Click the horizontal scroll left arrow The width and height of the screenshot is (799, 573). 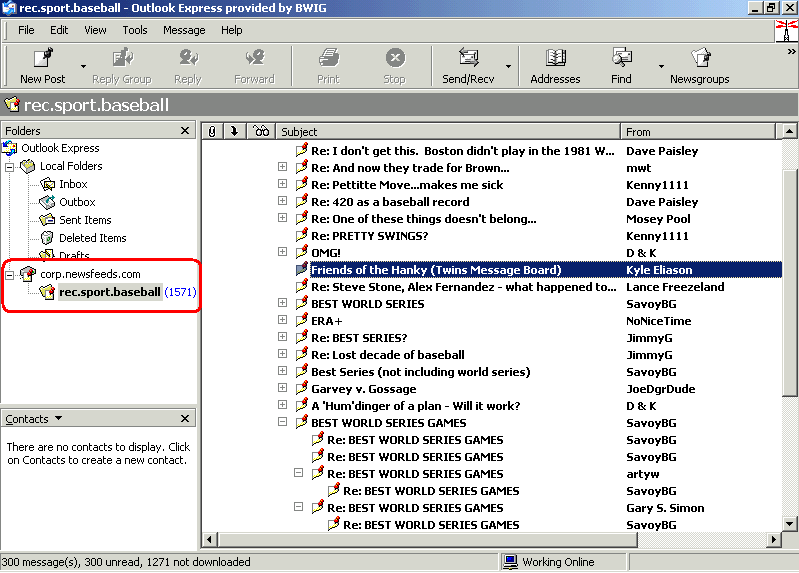click(209, 539)
